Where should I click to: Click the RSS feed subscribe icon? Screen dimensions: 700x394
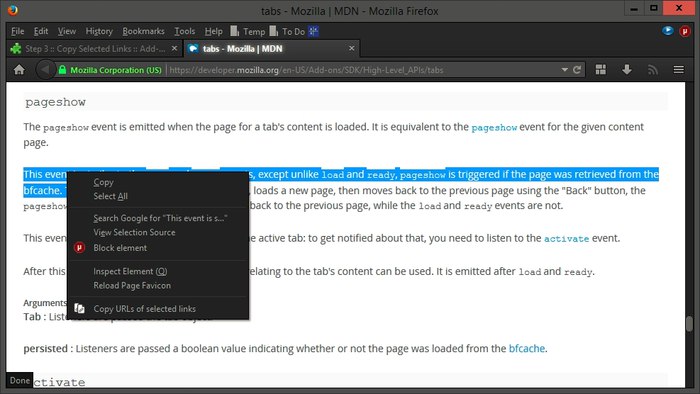tap(653, 70)
